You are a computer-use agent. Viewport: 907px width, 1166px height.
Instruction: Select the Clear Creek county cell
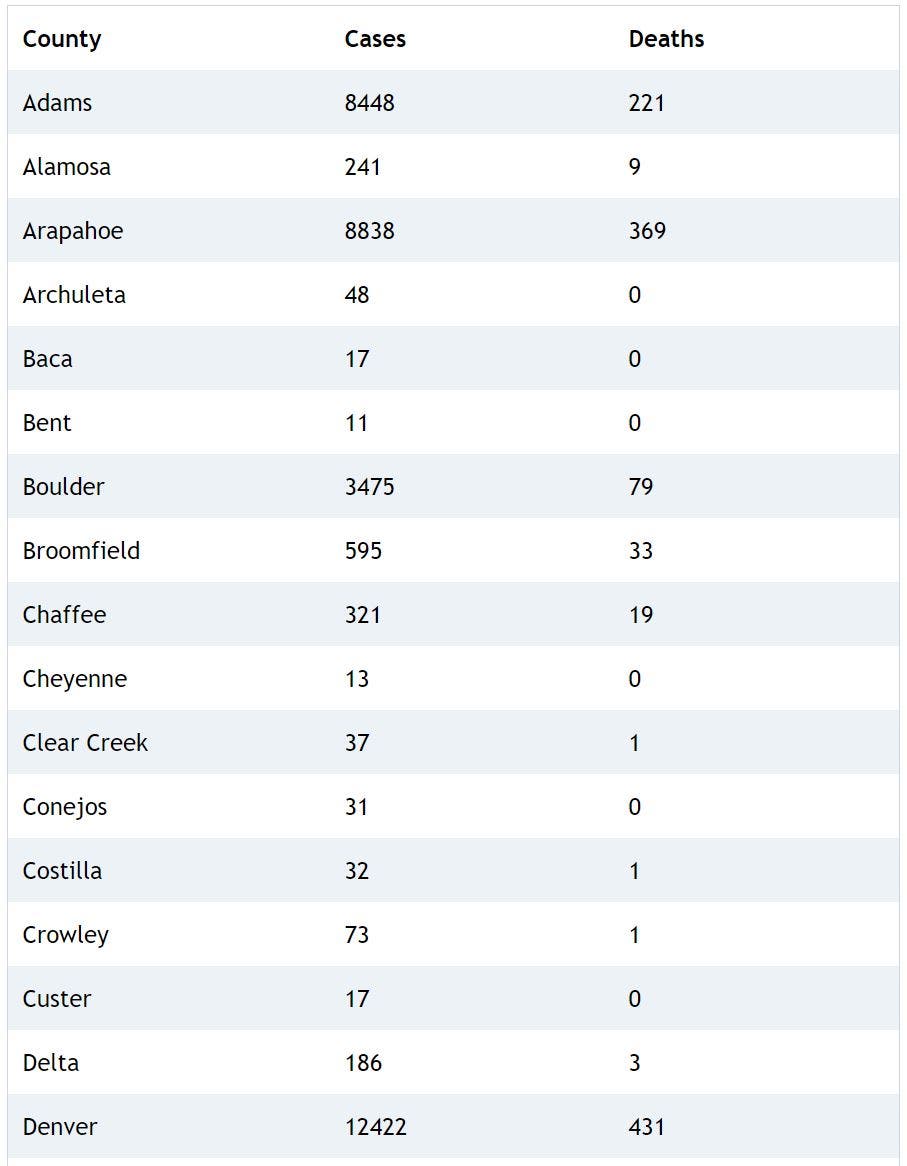point(85,743)
